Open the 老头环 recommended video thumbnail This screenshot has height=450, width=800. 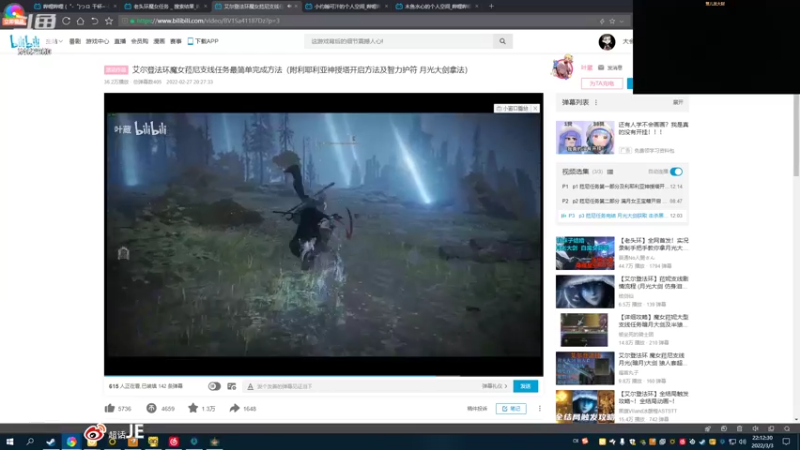585,253
